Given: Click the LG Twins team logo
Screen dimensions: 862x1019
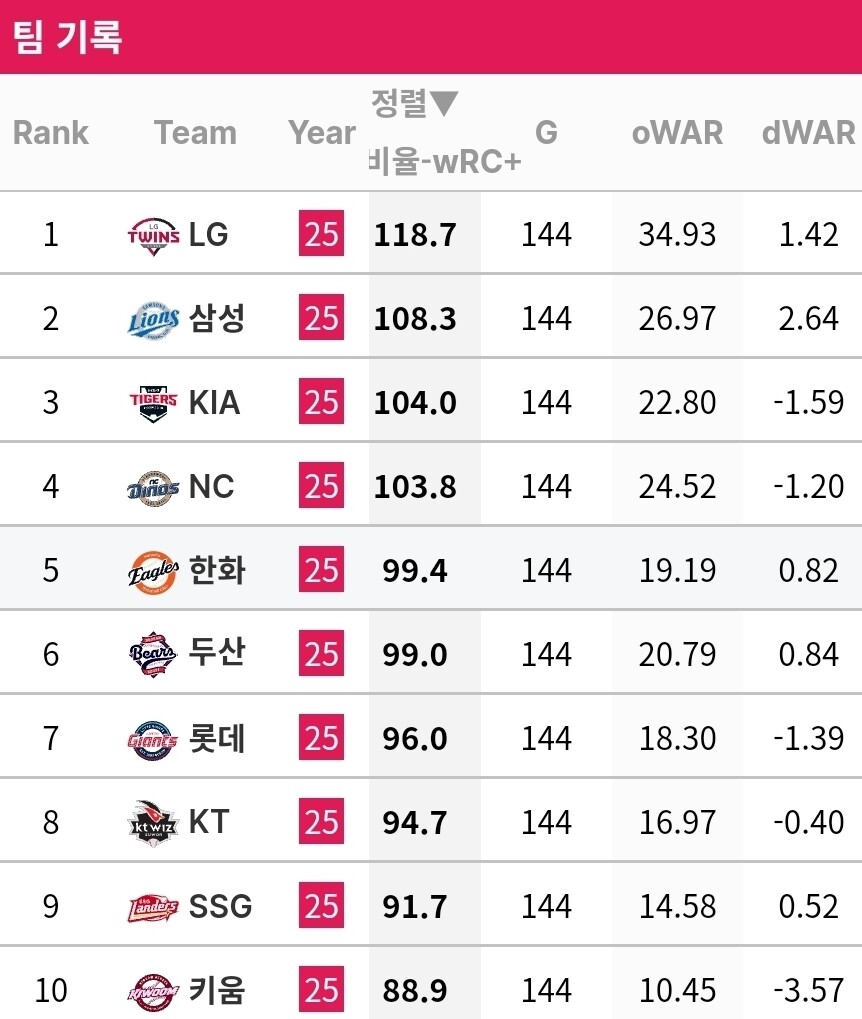Looking at the screenshot, I should point(154,235).
